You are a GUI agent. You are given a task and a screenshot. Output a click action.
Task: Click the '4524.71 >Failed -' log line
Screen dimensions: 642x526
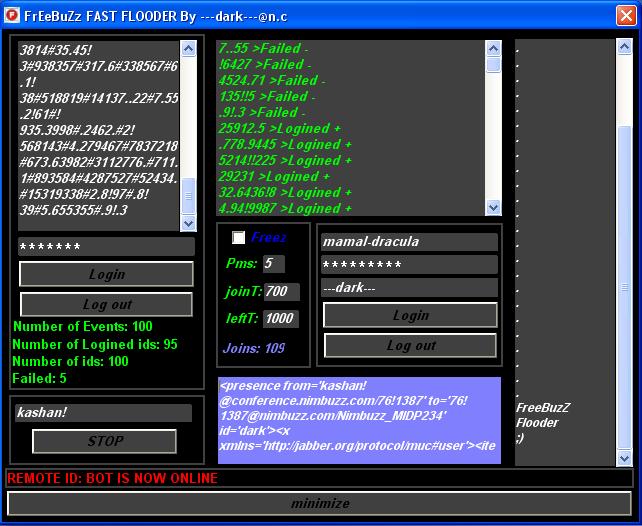[272, 80]
